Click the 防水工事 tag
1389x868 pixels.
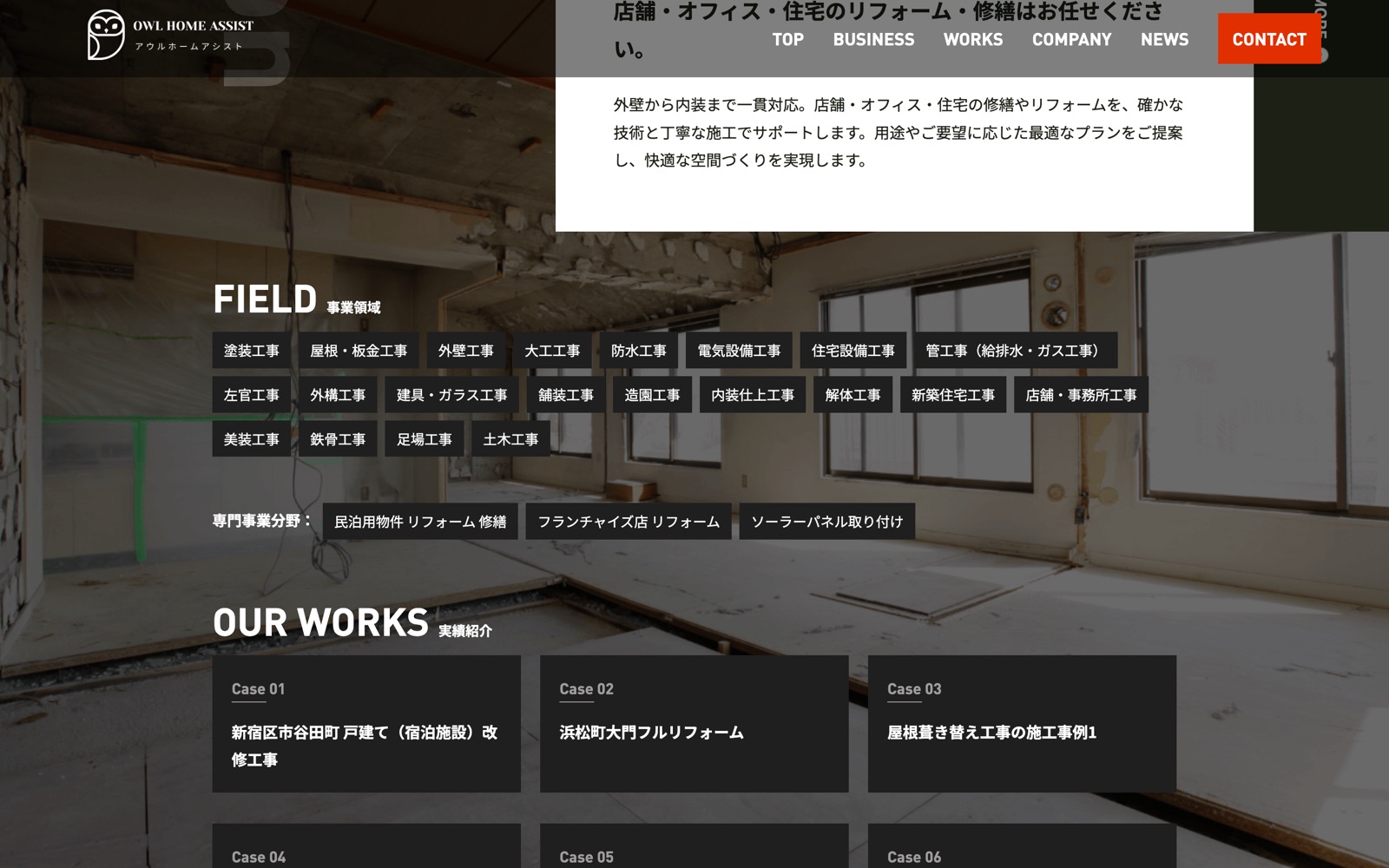pyautogui.click(x=639, y=351)
